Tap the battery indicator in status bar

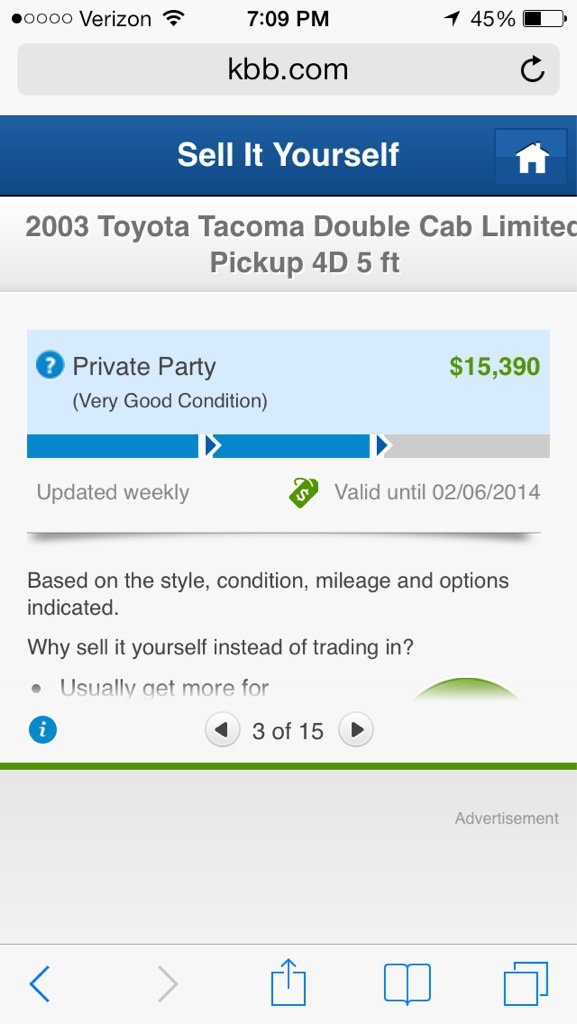coord(544,19)
